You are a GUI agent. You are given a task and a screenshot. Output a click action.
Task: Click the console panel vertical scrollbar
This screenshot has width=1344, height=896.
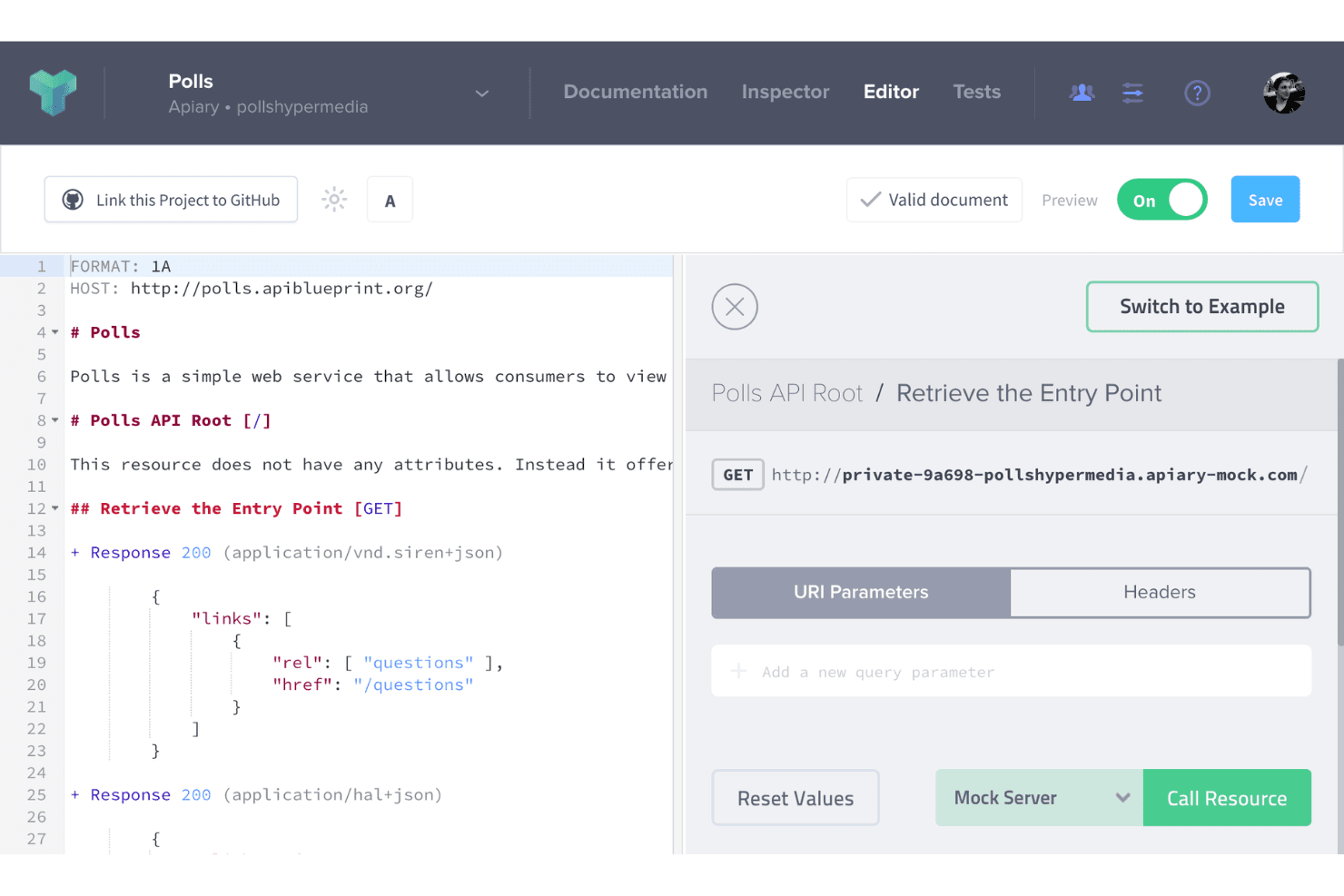1340,502
